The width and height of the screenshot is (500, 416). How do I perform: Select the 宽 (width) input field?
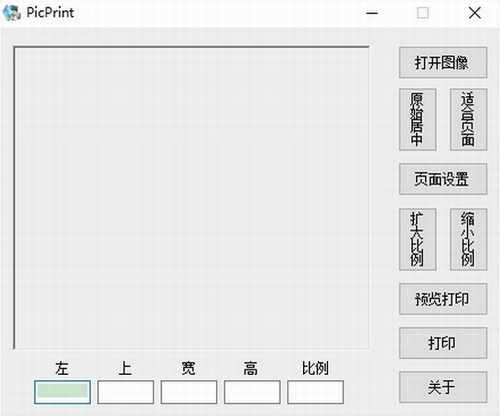point(189,392)
